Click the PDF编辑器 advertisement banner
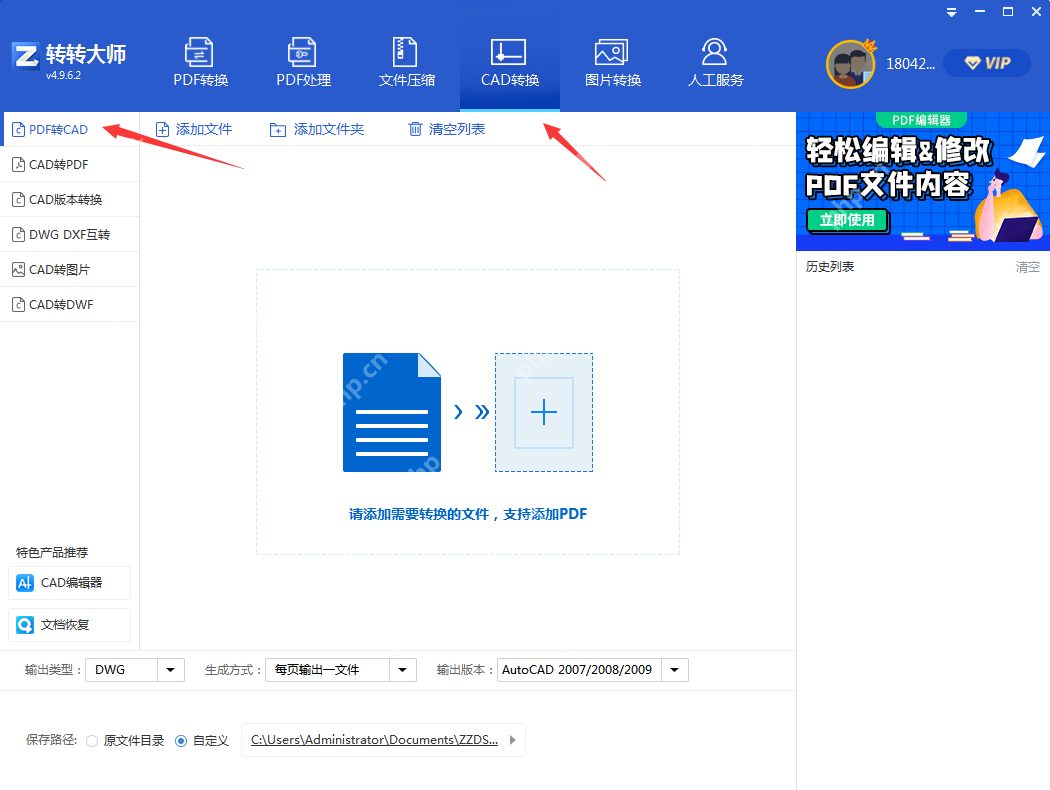Image resolution: width=1050 pixels, height=790 pixels. 923,181
